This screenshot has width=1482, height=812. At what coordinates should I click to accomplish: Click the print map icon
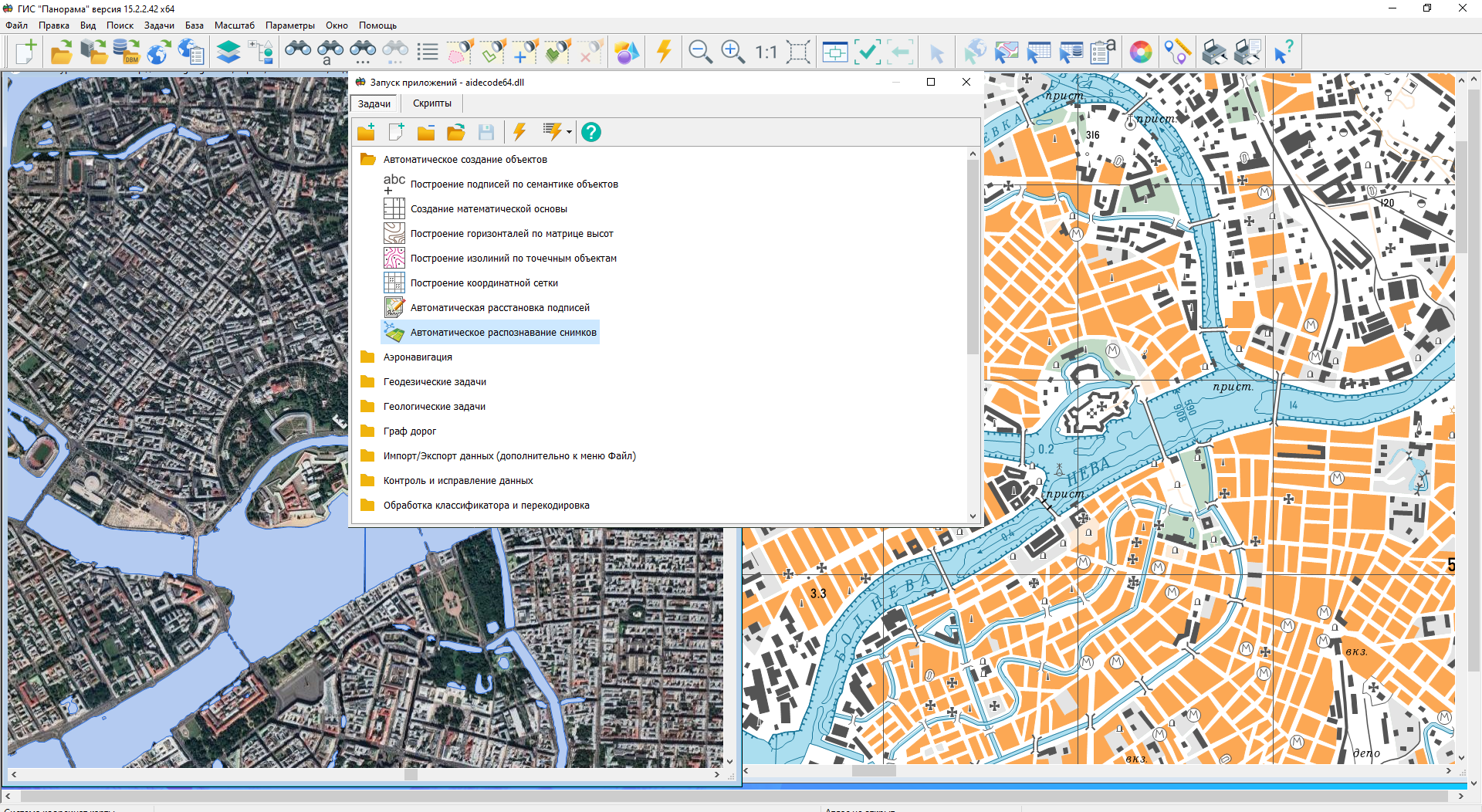pyautogui.click(x=1214, y=52)
